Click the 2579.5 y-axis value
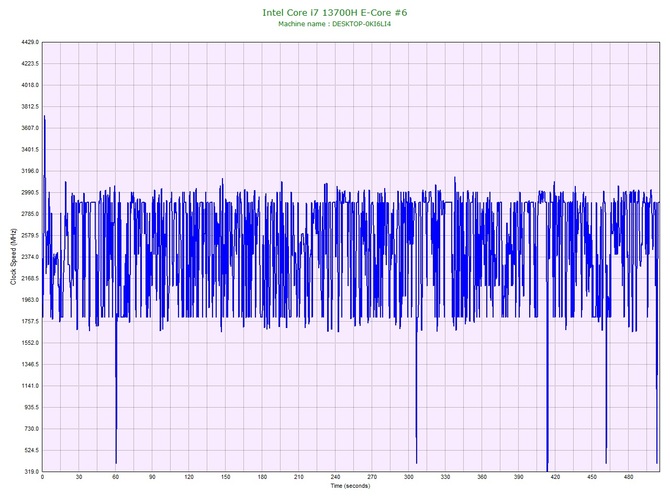The image size is (670, 503). point(29,235)
